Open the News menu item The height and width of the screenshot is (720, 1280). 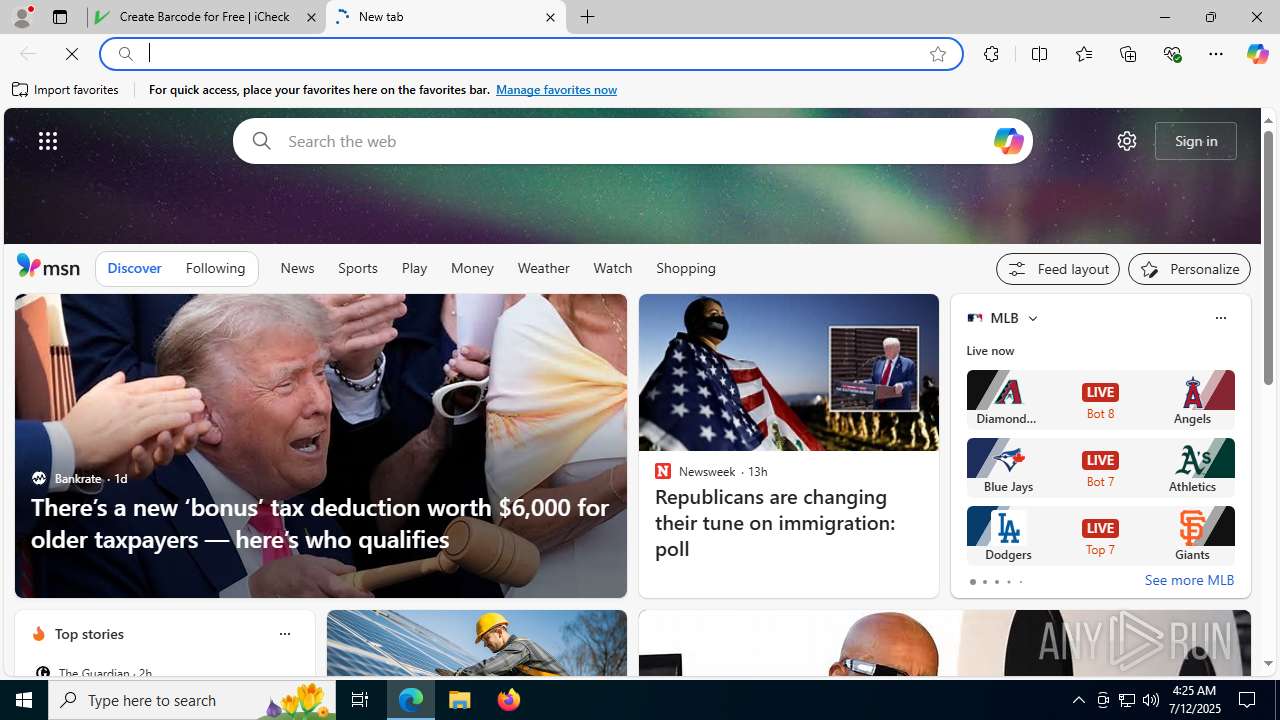(297, 268)
